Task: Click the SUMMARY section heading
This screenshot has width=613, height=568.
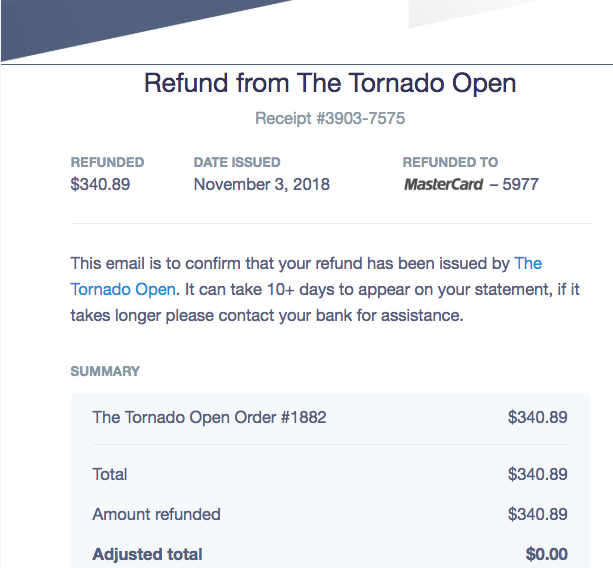Action: click(x=105, y=371)
